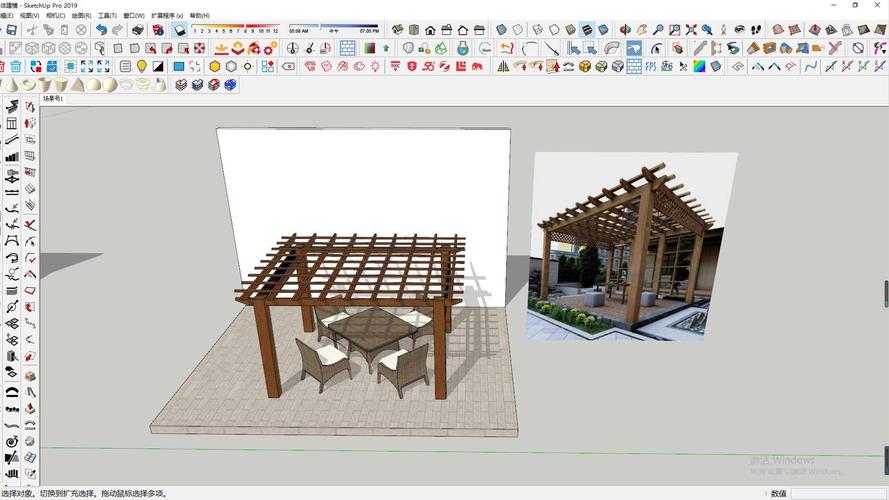Click brick wall icon beside gradient square

pos(347,48)
